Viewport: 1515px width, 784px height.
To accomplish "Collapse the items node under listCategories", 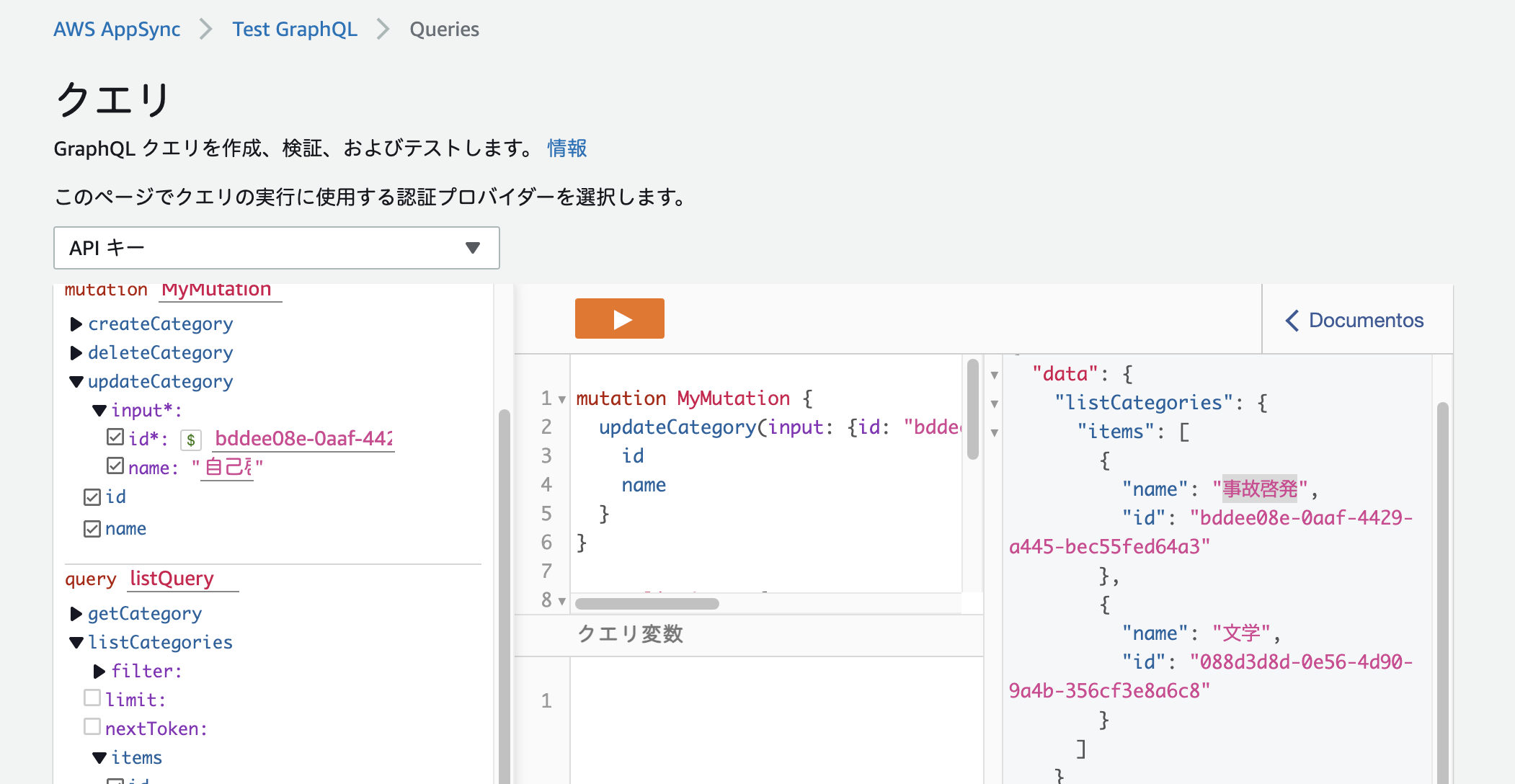I will tap(99, 758).
